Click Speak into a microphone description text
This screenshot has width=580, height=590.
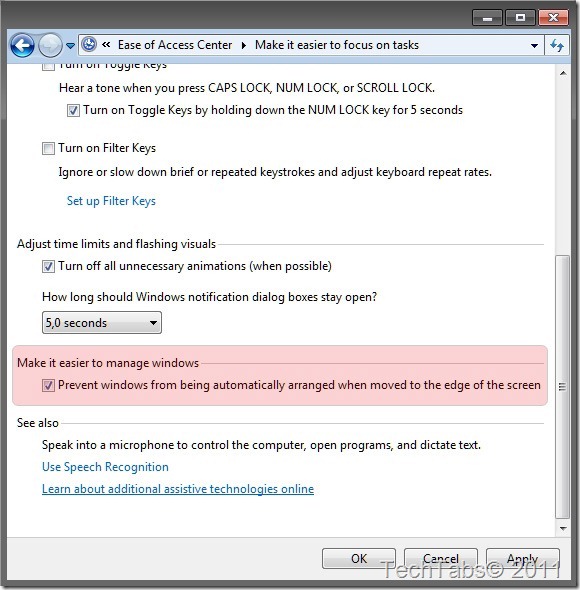pyautogui.click(x=261, y=445)
